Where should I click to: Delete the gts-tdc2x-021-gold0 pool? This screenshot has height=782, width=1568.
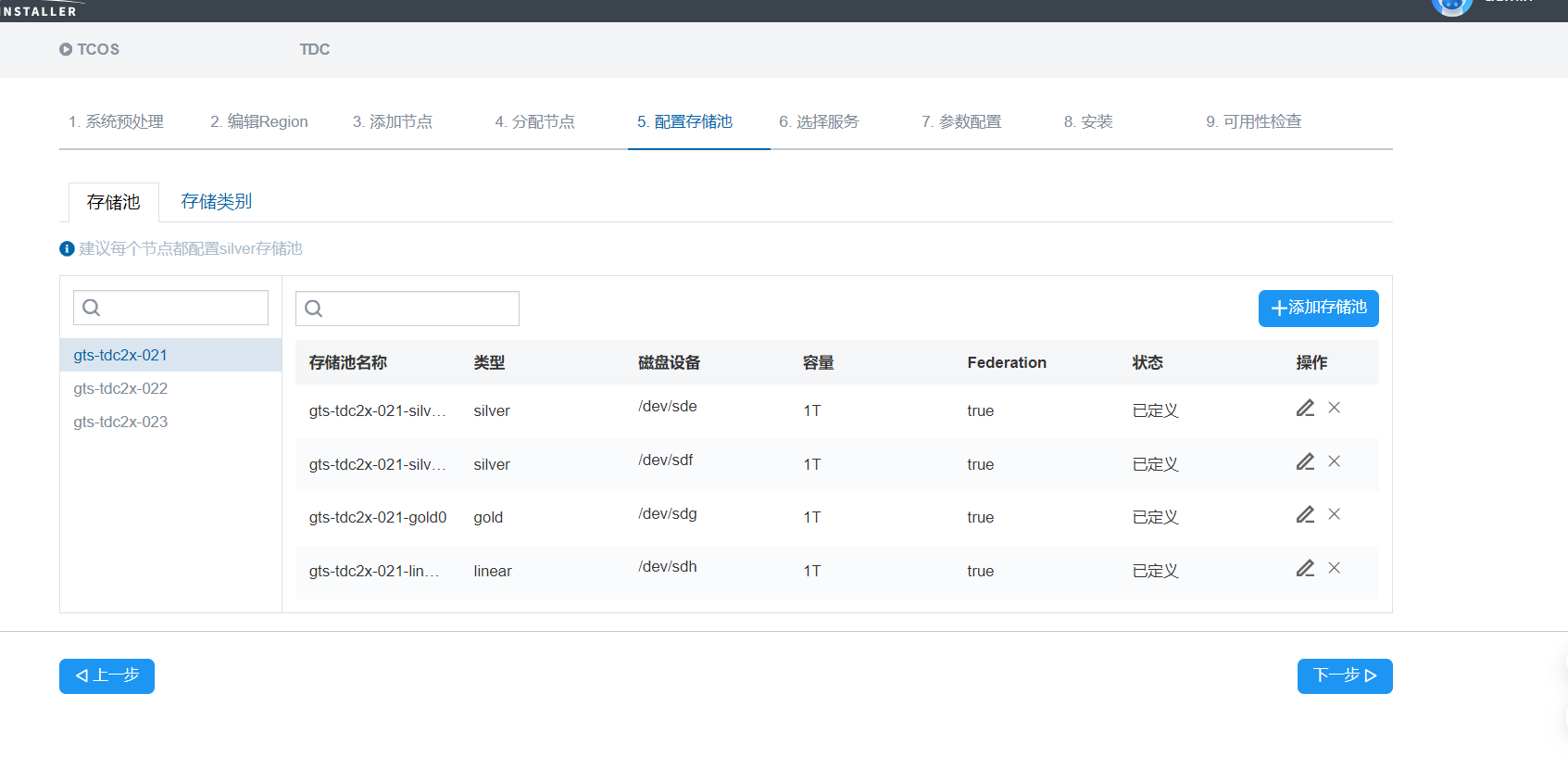[x=1335, y=514]
